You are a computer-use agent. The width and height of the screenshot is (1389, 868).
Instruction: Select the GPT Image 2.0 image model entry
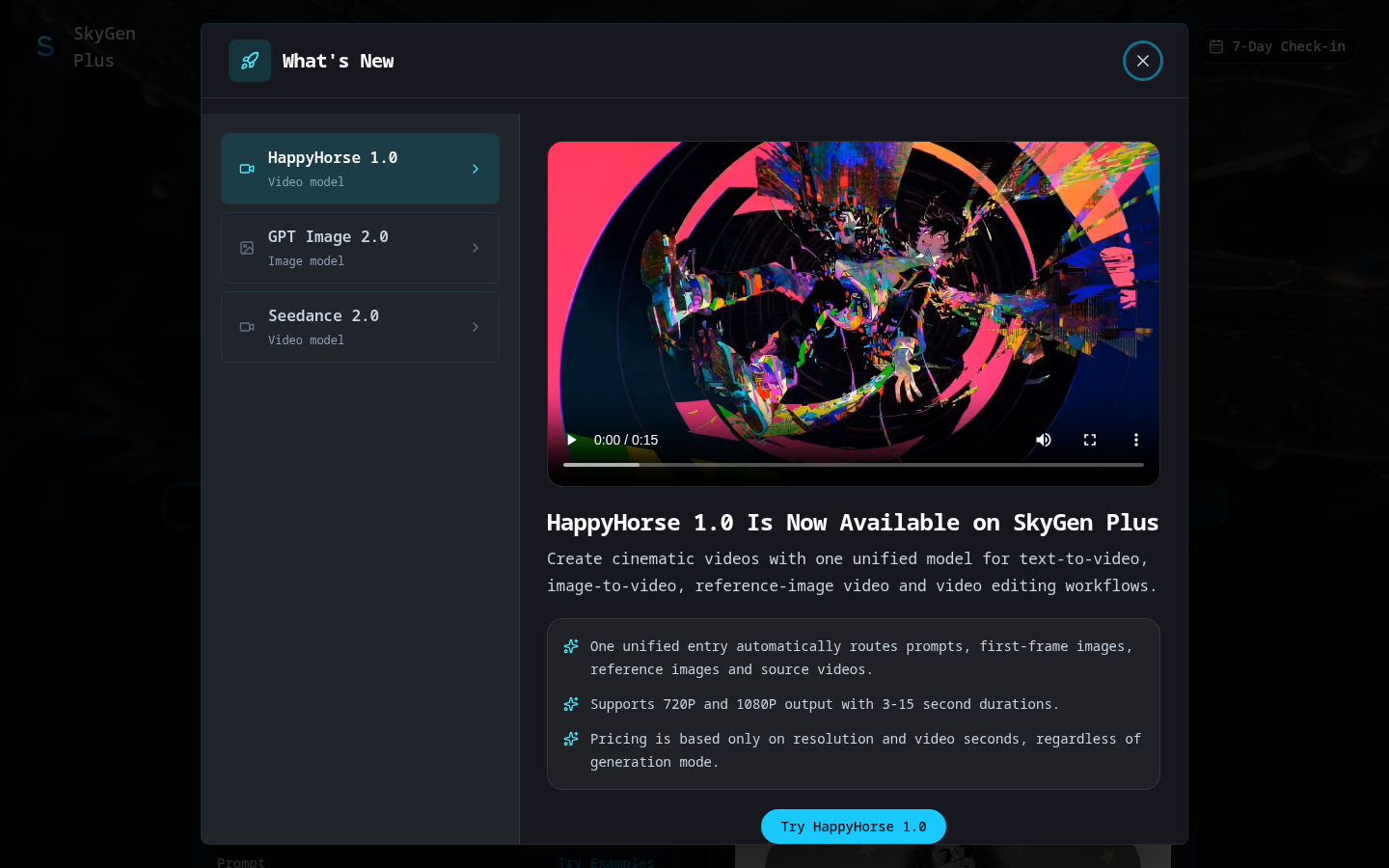[x=360, y=248]
